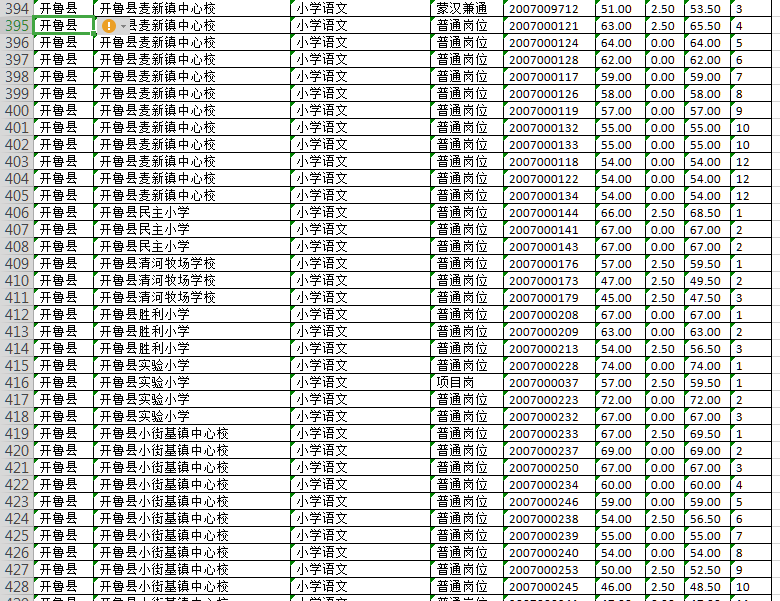The height and width of the screenshot is (601, 780).
Task: Click the error warning icon in row 395
Action: click(109, 26)
